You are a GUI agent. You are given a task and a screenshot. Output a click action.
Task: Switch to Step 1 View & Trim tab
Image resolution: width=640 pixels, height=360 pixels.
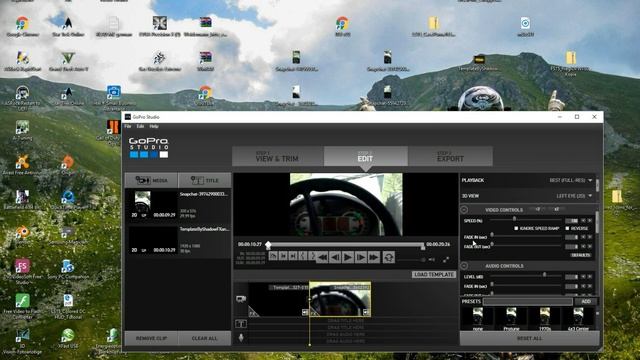click(278, 156)
